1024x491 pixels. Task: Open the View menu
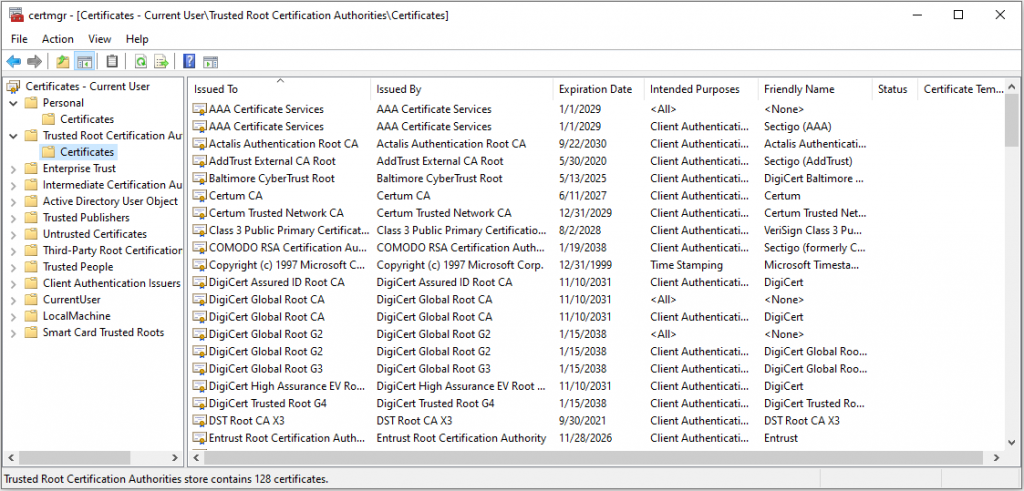[100, 39]
